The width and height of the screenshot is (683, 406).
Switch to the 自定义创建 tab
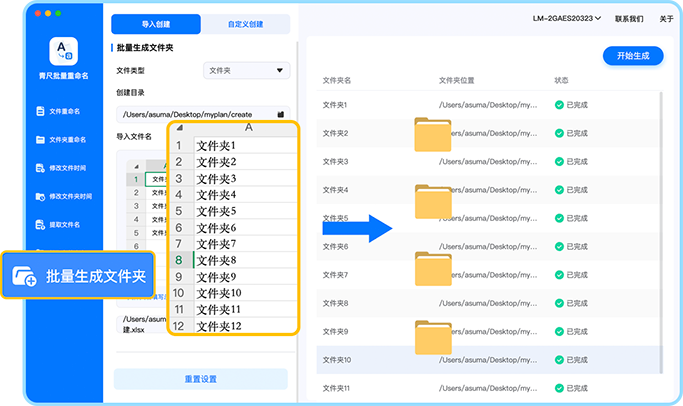pyautogui.click(x=245, y=25)
